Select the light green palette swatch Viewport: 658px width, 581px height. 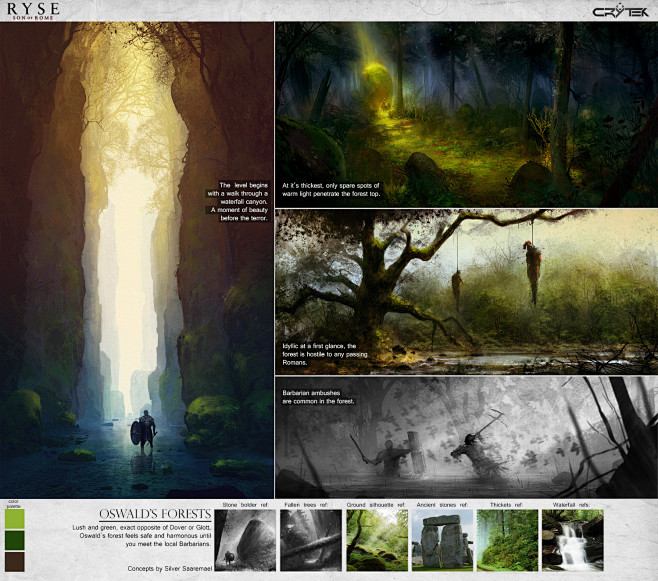pyautogui.click(x=13, y=520)
